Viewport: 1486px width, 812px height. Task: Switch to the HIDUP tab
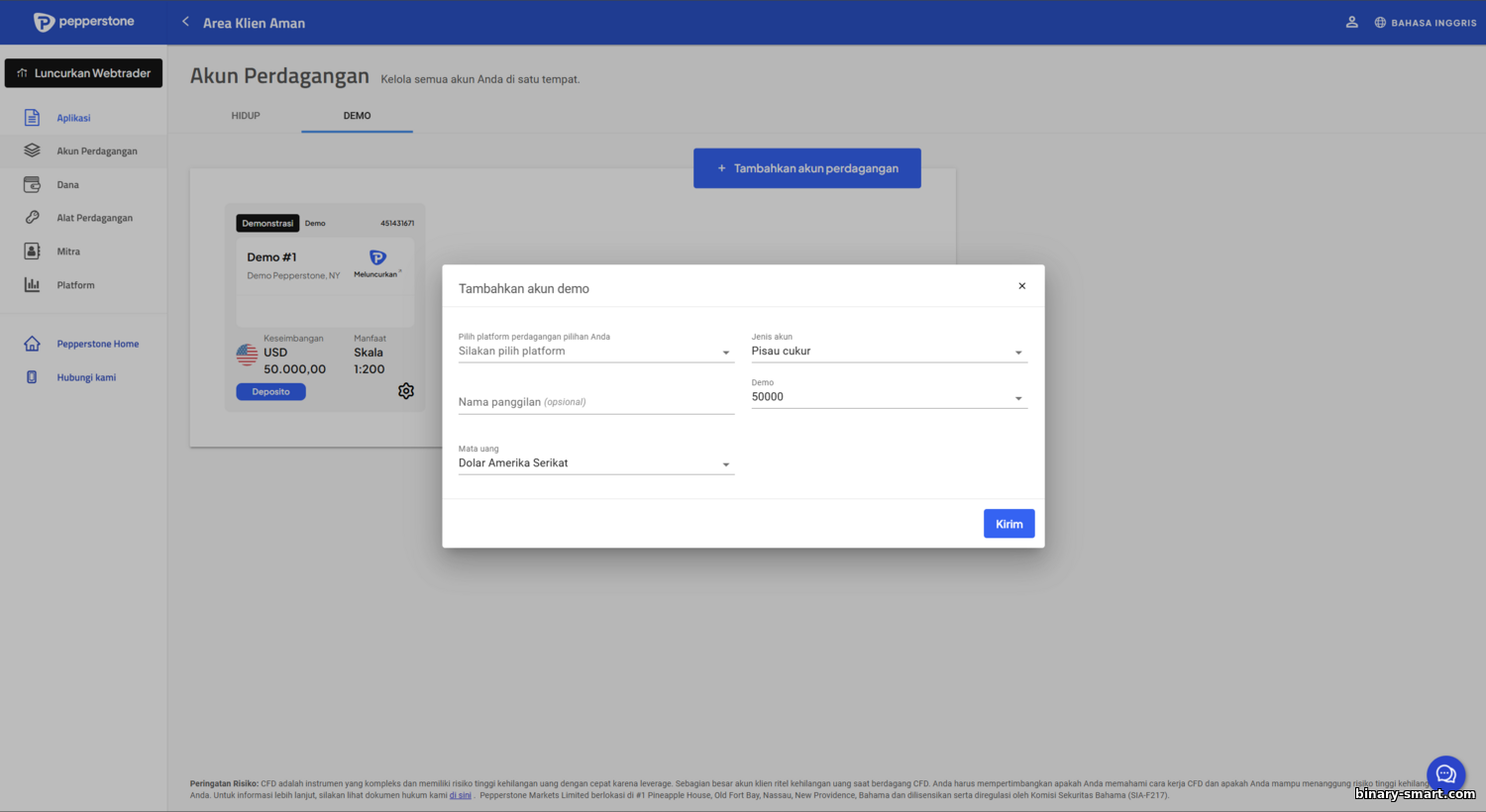(246, 116)
